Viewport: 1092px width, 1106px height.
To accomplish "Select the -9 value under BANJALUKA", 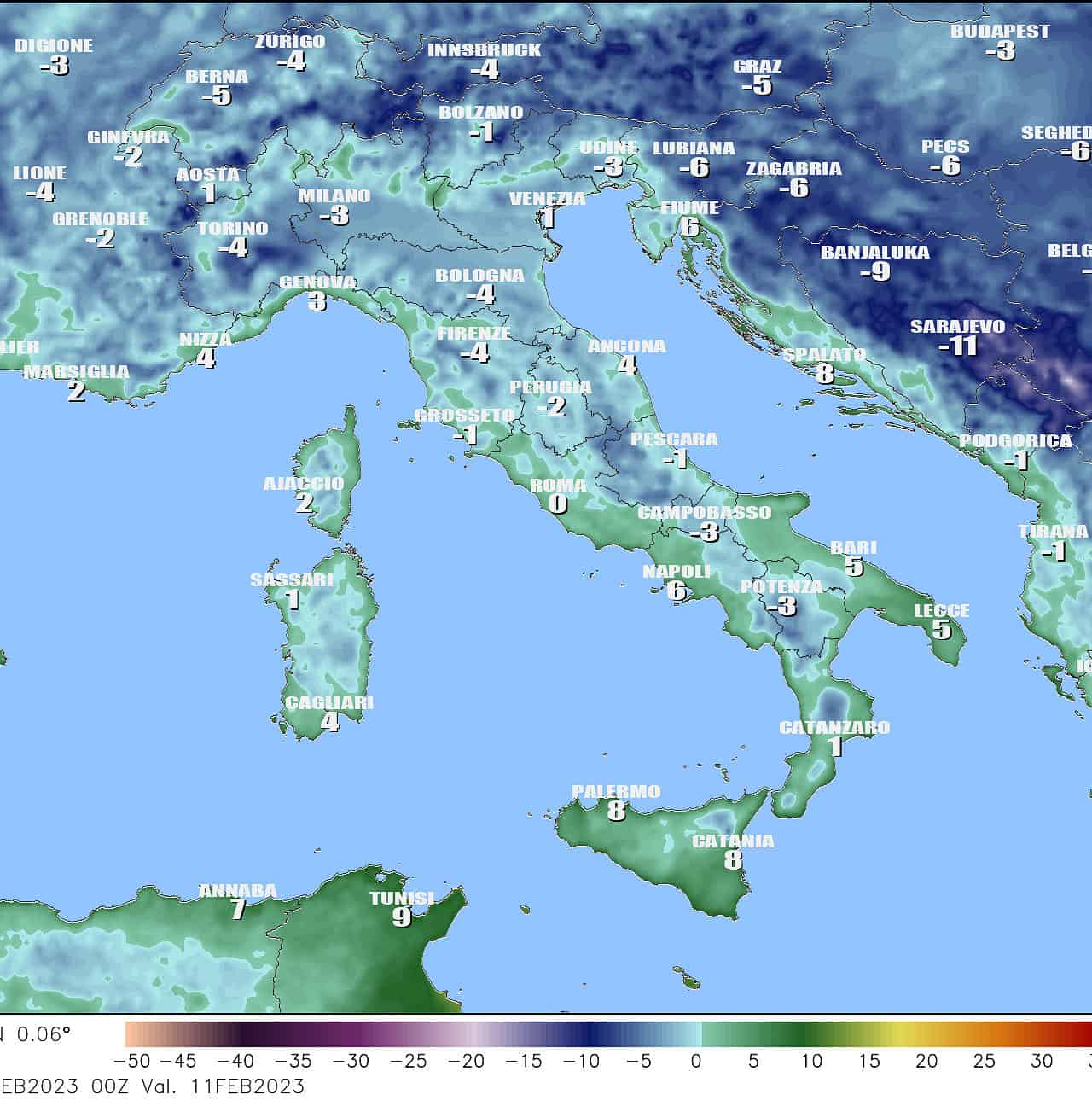I will point(875,271).
